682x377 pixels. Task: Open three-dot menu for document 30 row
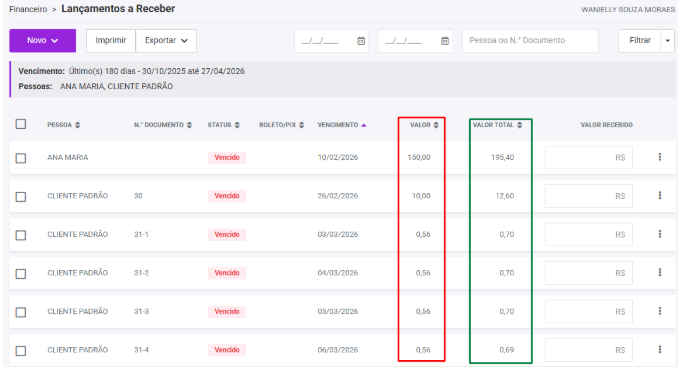(x=660, y=196)
